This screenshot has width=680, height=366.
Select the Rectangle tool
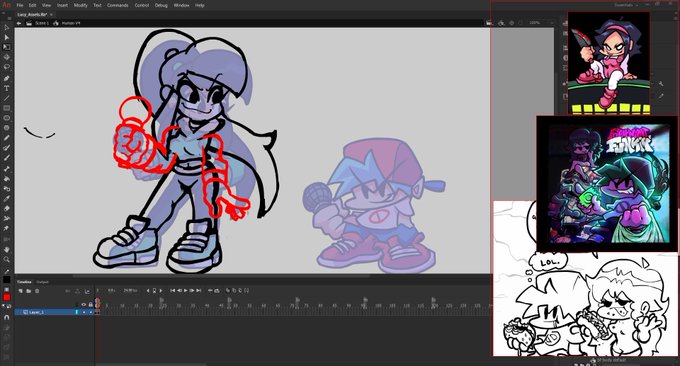(7, 108)
